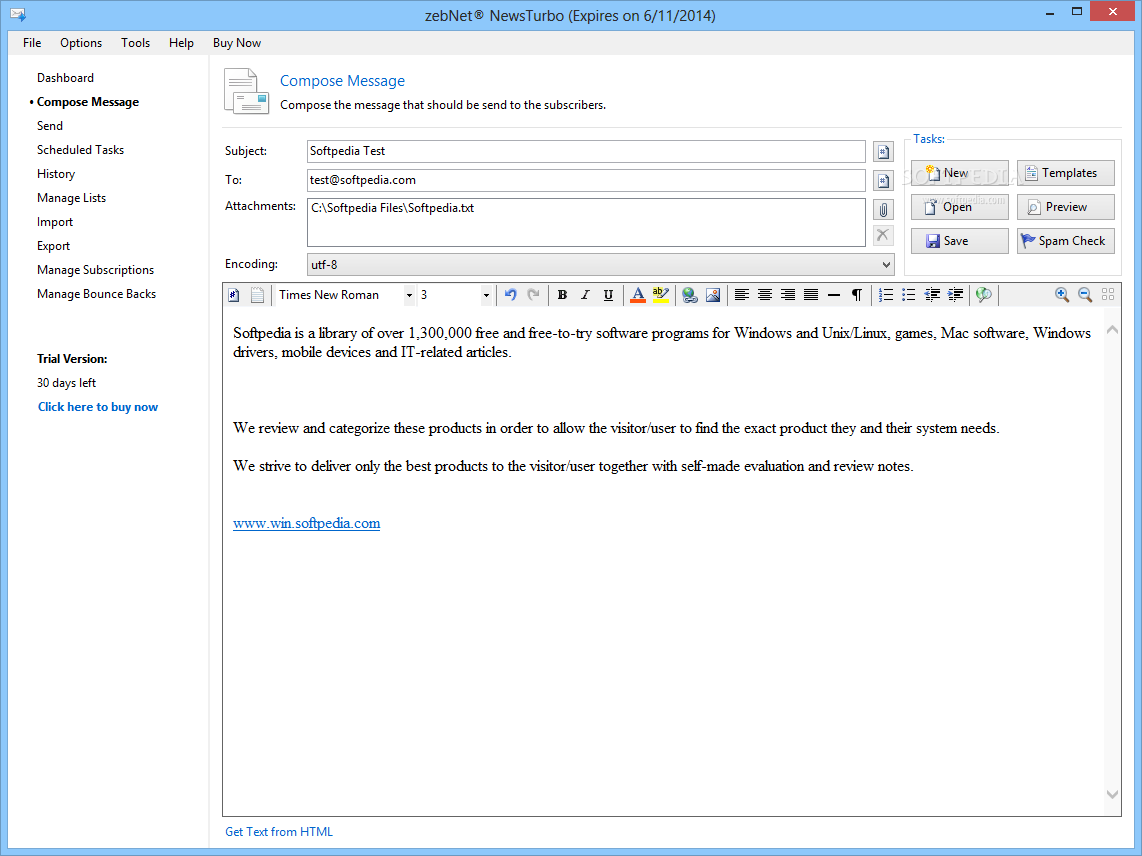Open History in the sidebar
The width and height of the screenshot is (1142, 856).
point(56,174)
